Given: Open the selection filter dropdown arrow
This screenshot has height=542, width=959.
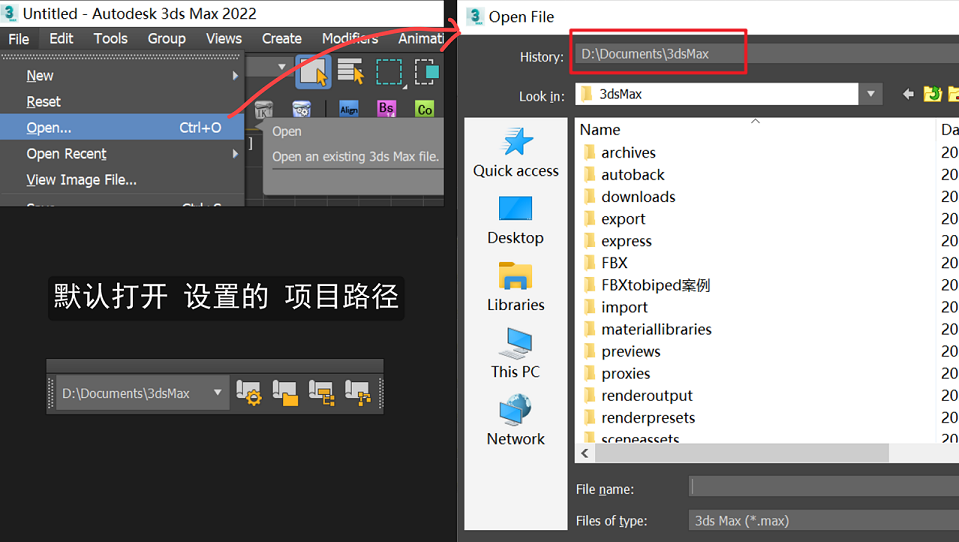Looking at the screenshot, I should pos(281,67).
